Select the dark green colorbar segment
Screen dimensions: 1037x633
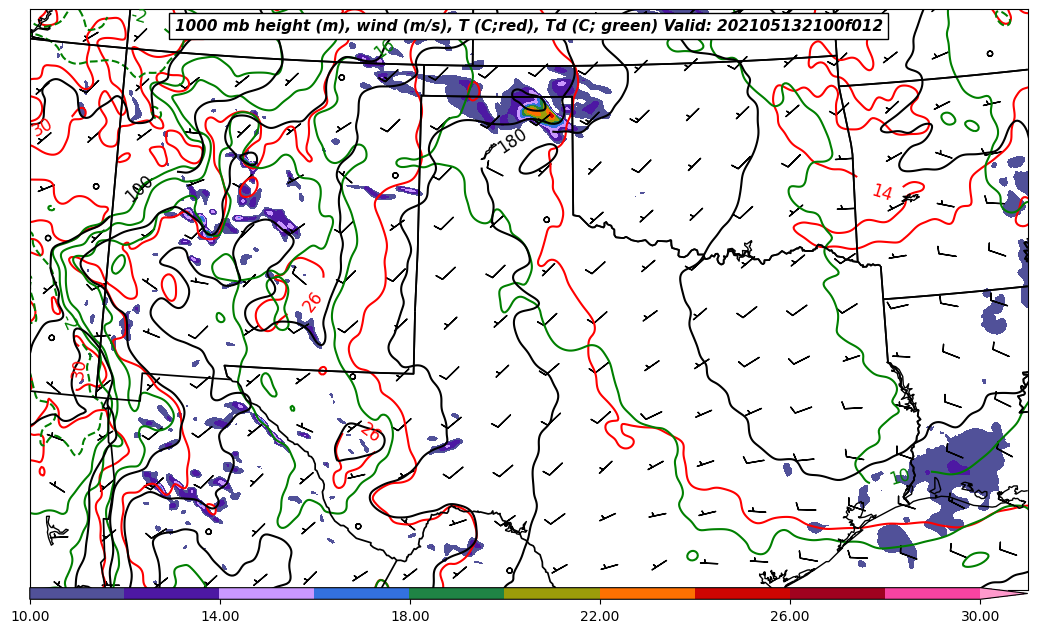coord(457,593)
